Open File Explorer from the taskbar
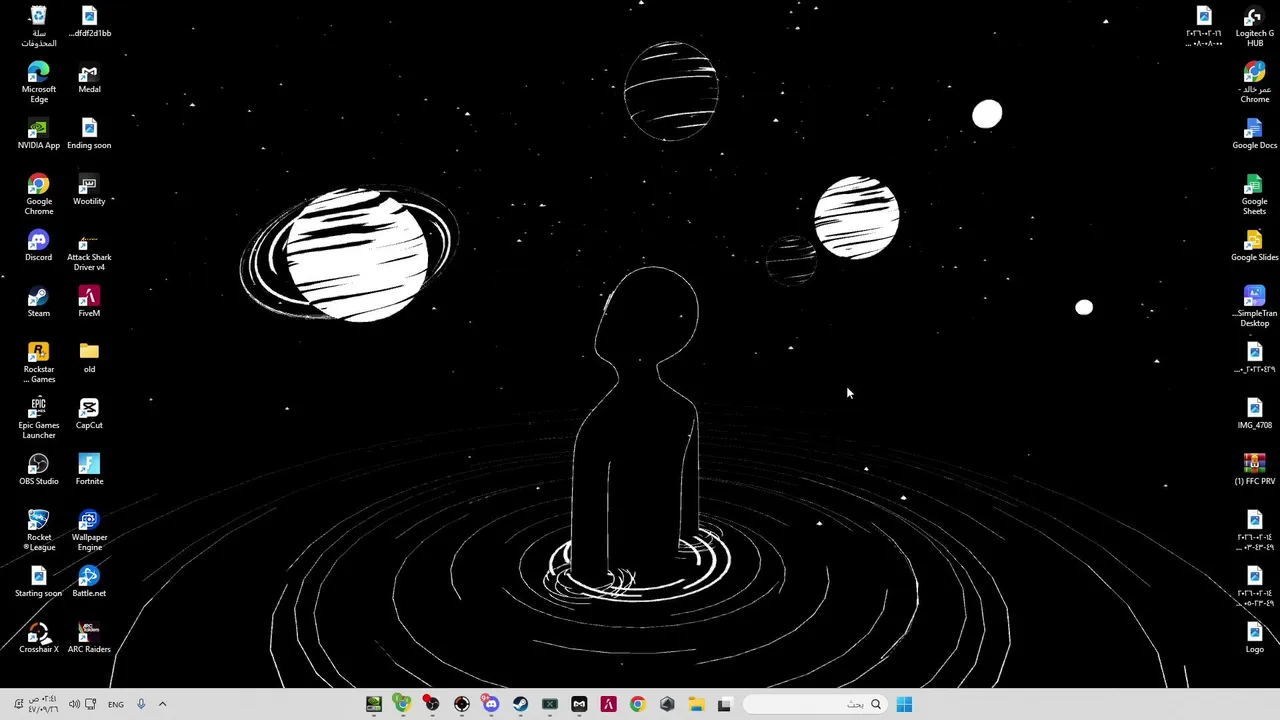 click(696, 704)
